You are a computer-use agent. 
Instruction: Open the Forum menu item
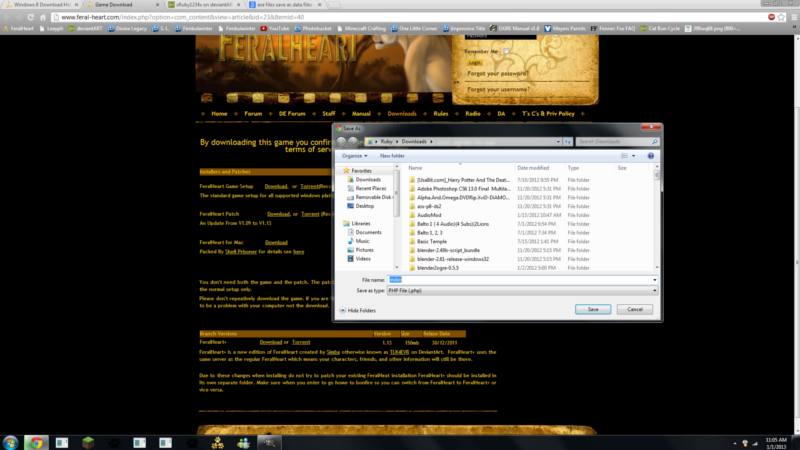tap(253, 114)
